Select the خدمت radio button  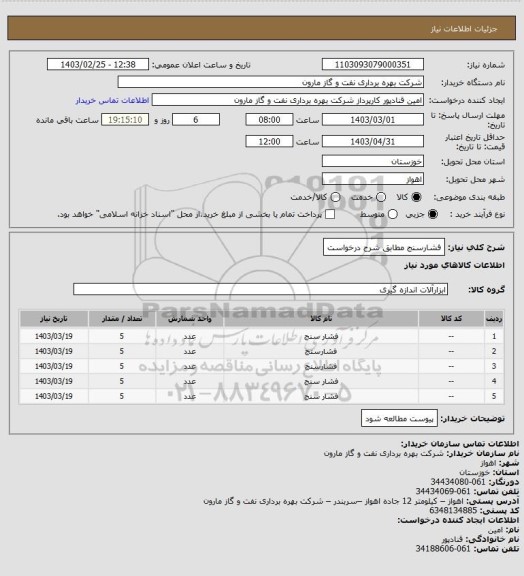coord(381,197)
